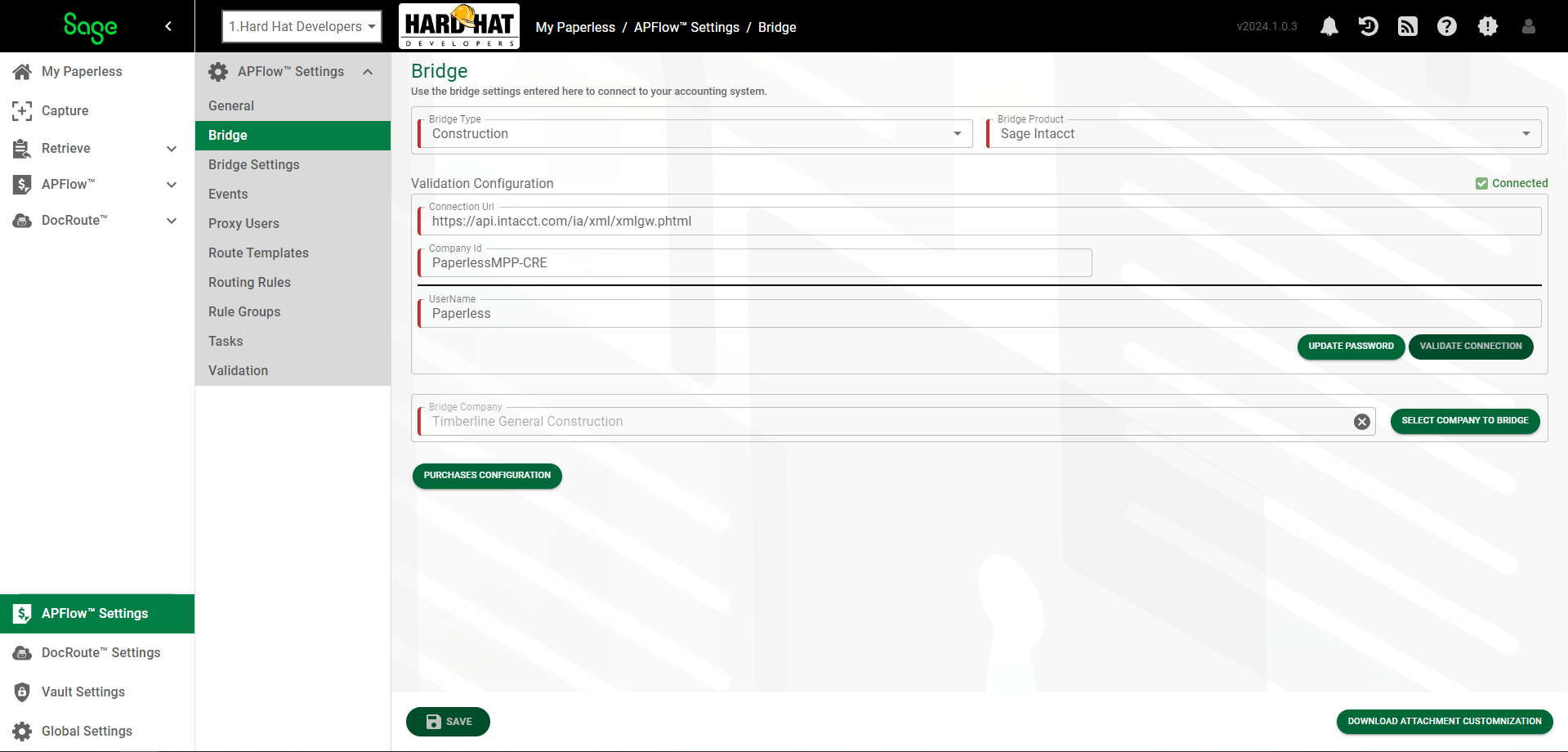Open Global Settings in sidebar
The image size is (1568, 752).
[x=97, y=731]
